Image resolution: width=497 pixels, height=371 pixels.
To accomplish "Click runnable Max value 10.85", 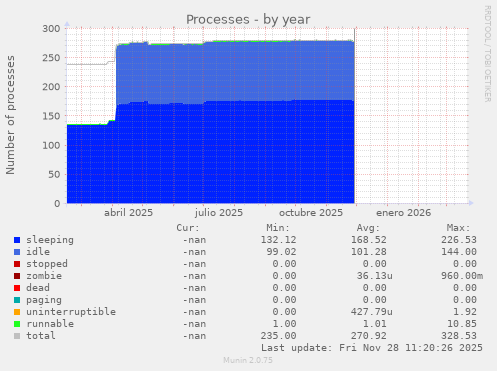I will point(462,324).
